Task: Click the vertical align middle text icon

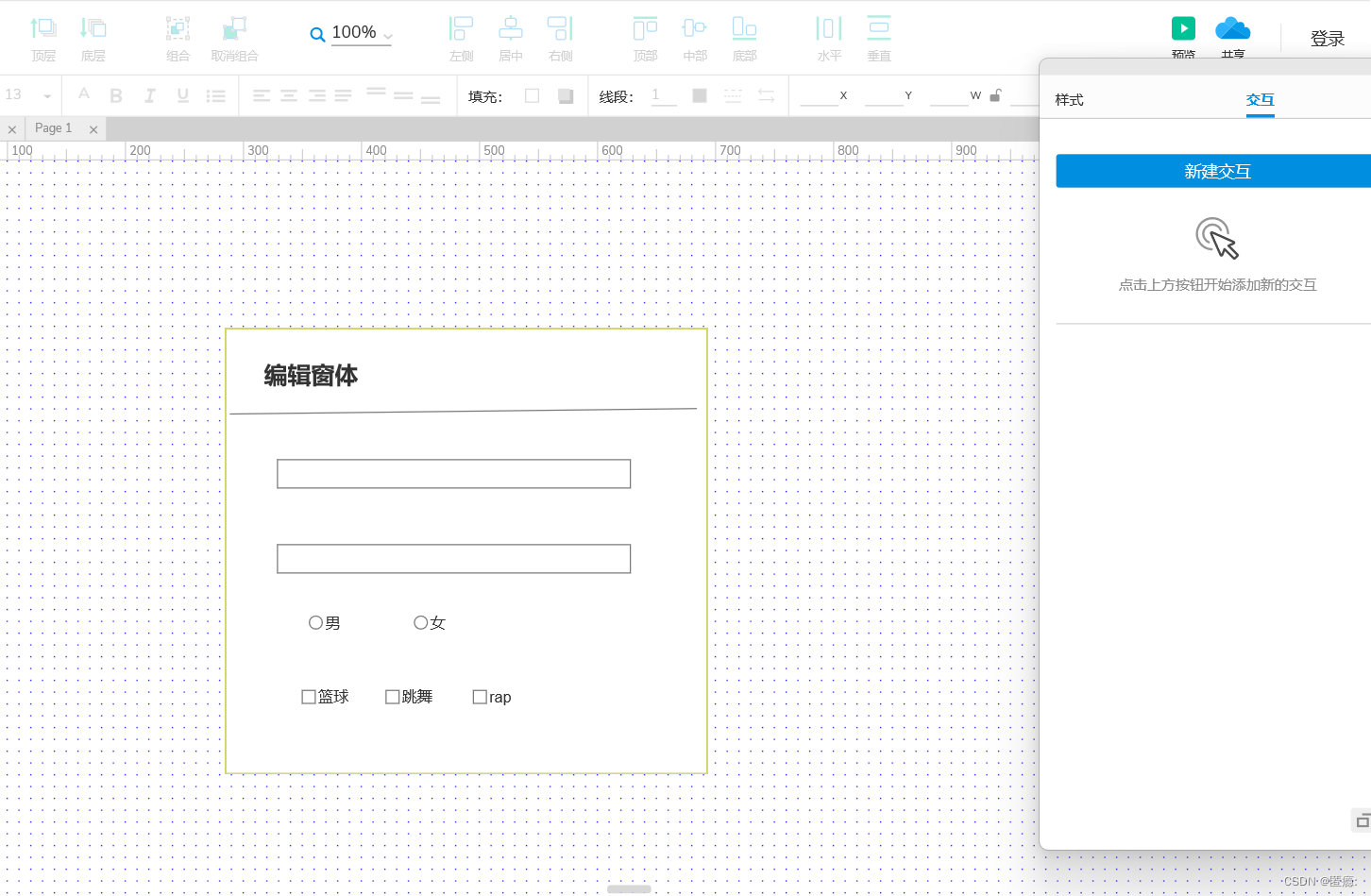Action: [x=403, y=95]
